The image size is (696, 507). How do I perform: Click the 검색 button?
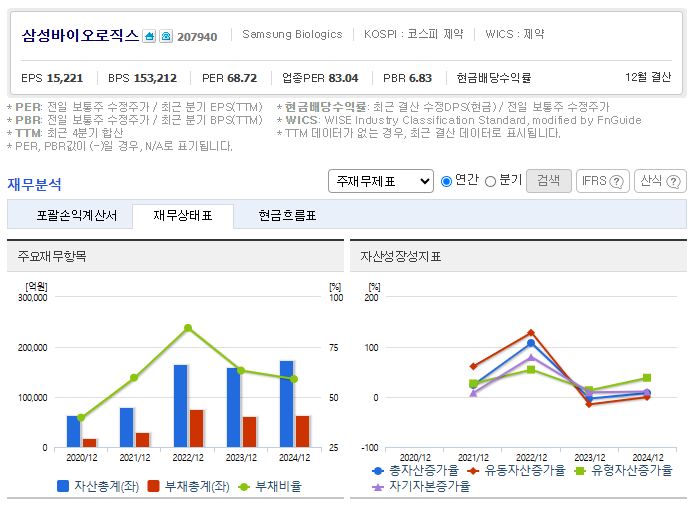(x=549, y=181)
